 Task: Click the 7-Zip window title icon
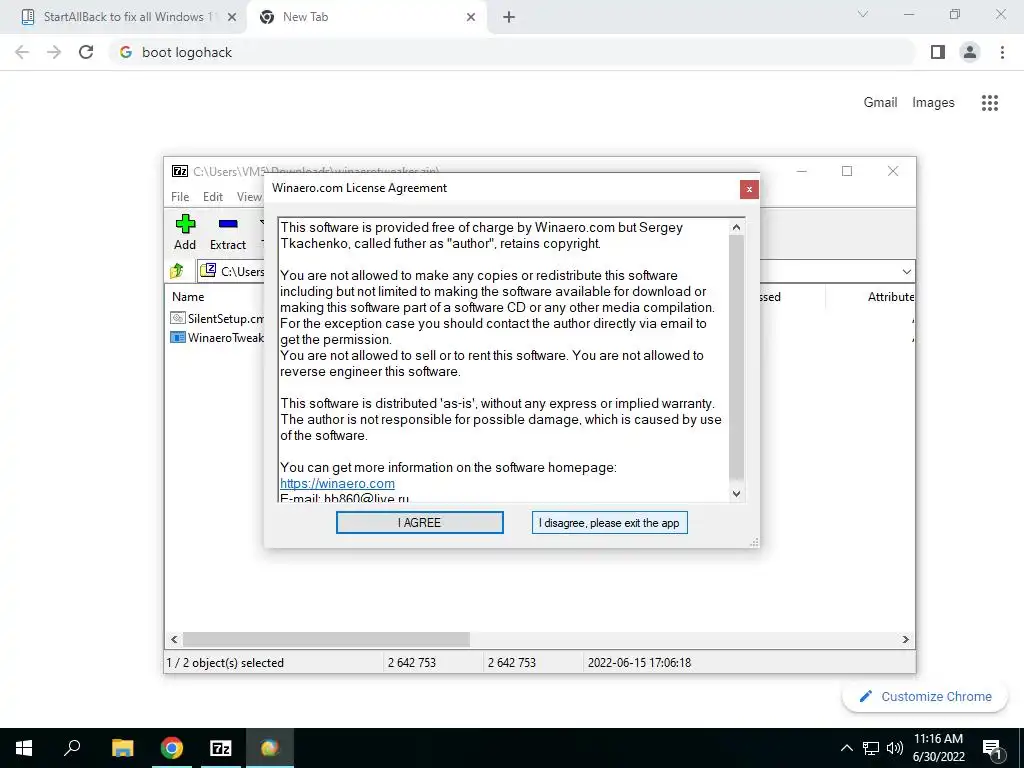180,171
